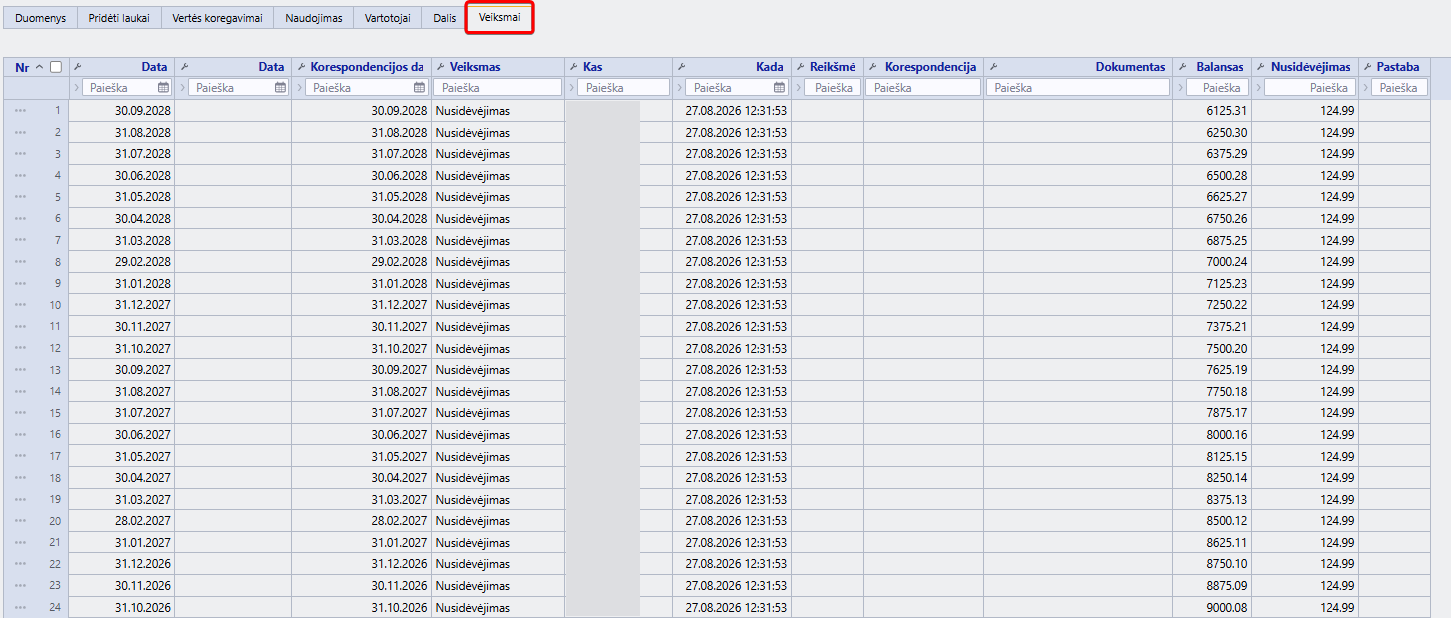Select balance value 9000.08
This screenshot has width=1451, height=618.
[1227, 608]
